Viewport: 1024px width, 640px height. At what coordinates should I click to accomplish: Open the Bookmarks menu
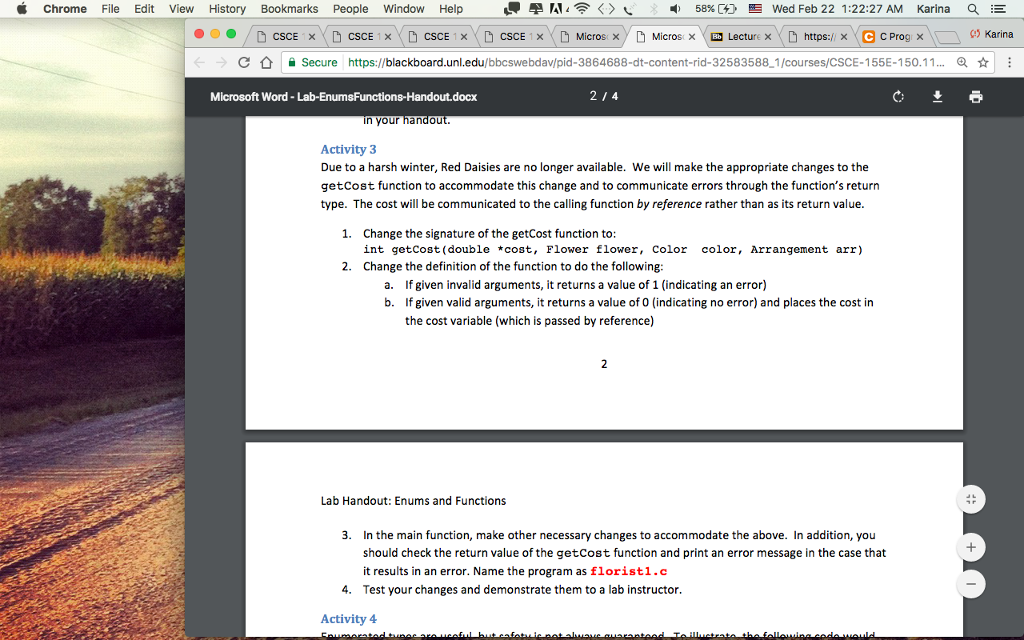coord(288,9)
